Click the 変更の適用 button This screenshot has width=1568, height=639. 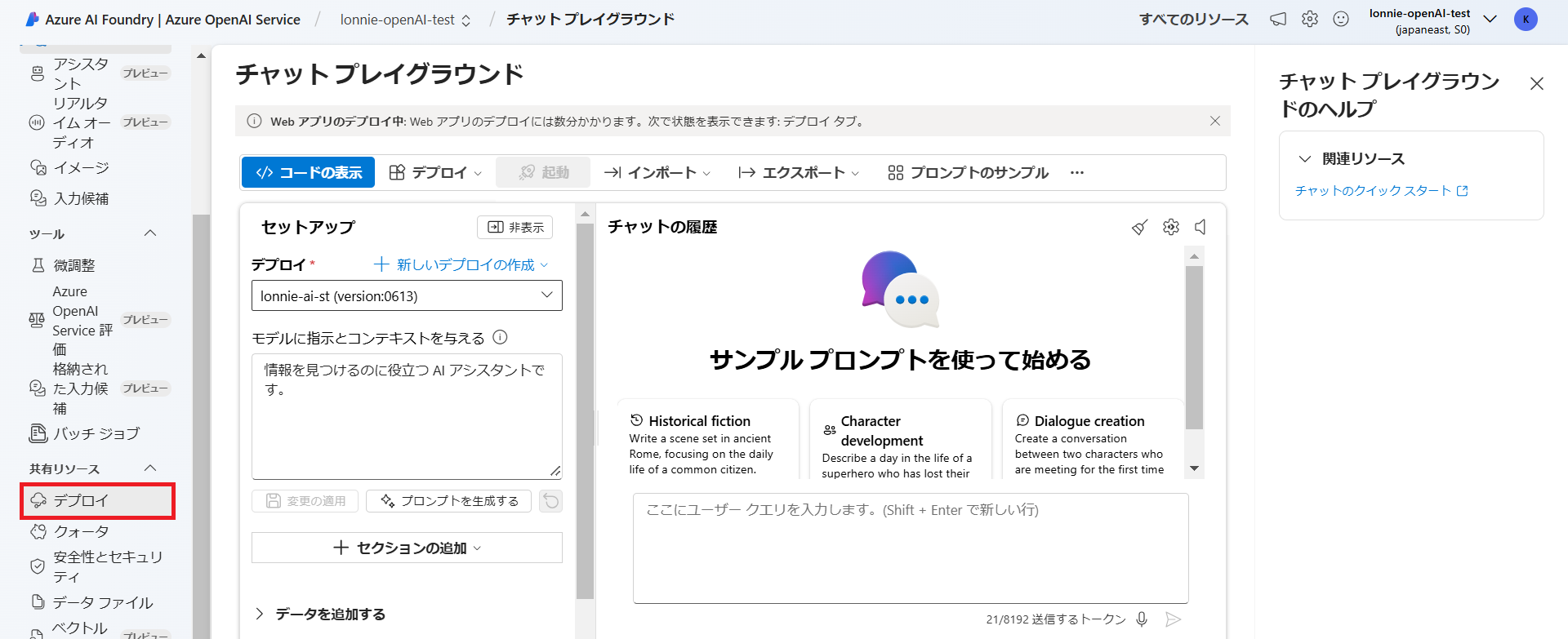(x=305, y=500)
